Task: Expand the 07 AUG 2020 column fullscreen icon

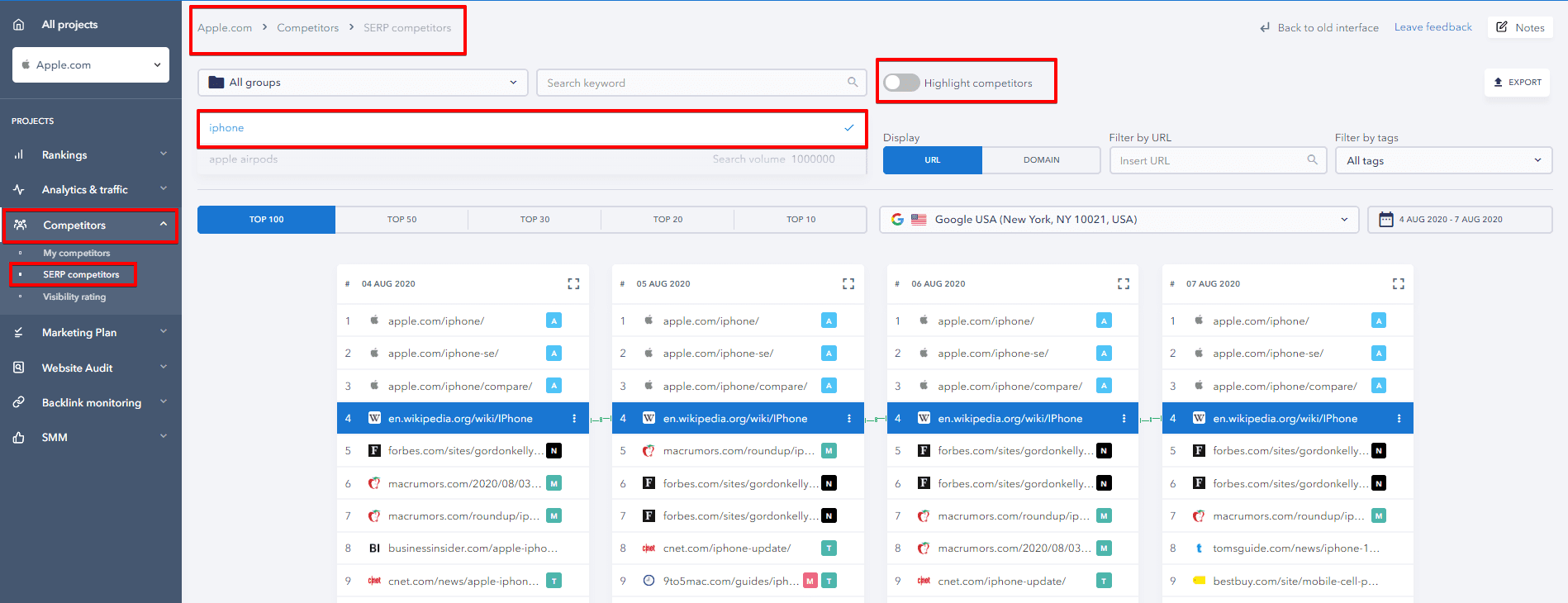Action: (1399, 283)
